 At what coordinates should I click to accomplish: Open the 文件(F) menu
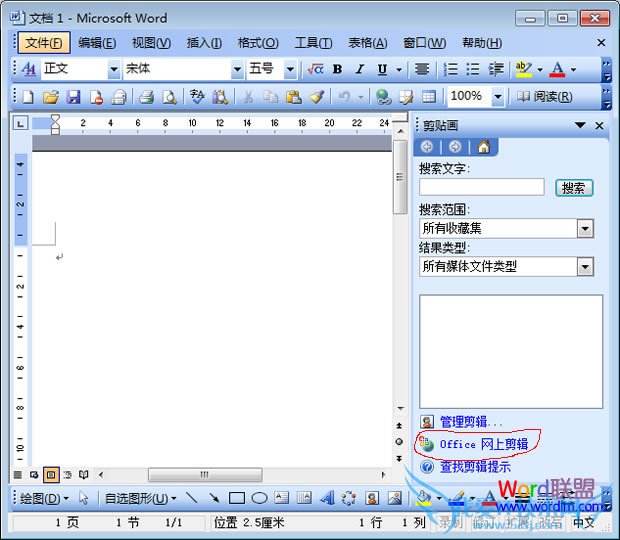(44, 43)
